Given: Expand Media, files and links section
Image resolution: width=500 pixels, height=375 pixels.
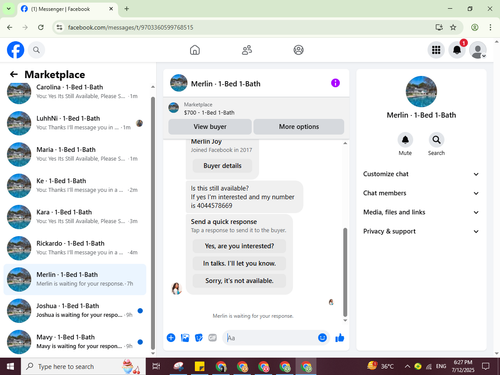Looking at the screenshot, I should click(421, 212).
